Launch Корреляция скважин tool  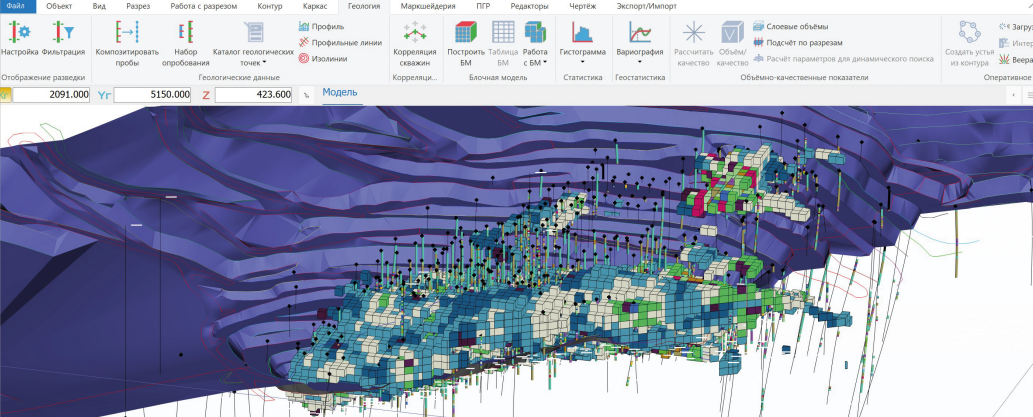coord(415,43)
